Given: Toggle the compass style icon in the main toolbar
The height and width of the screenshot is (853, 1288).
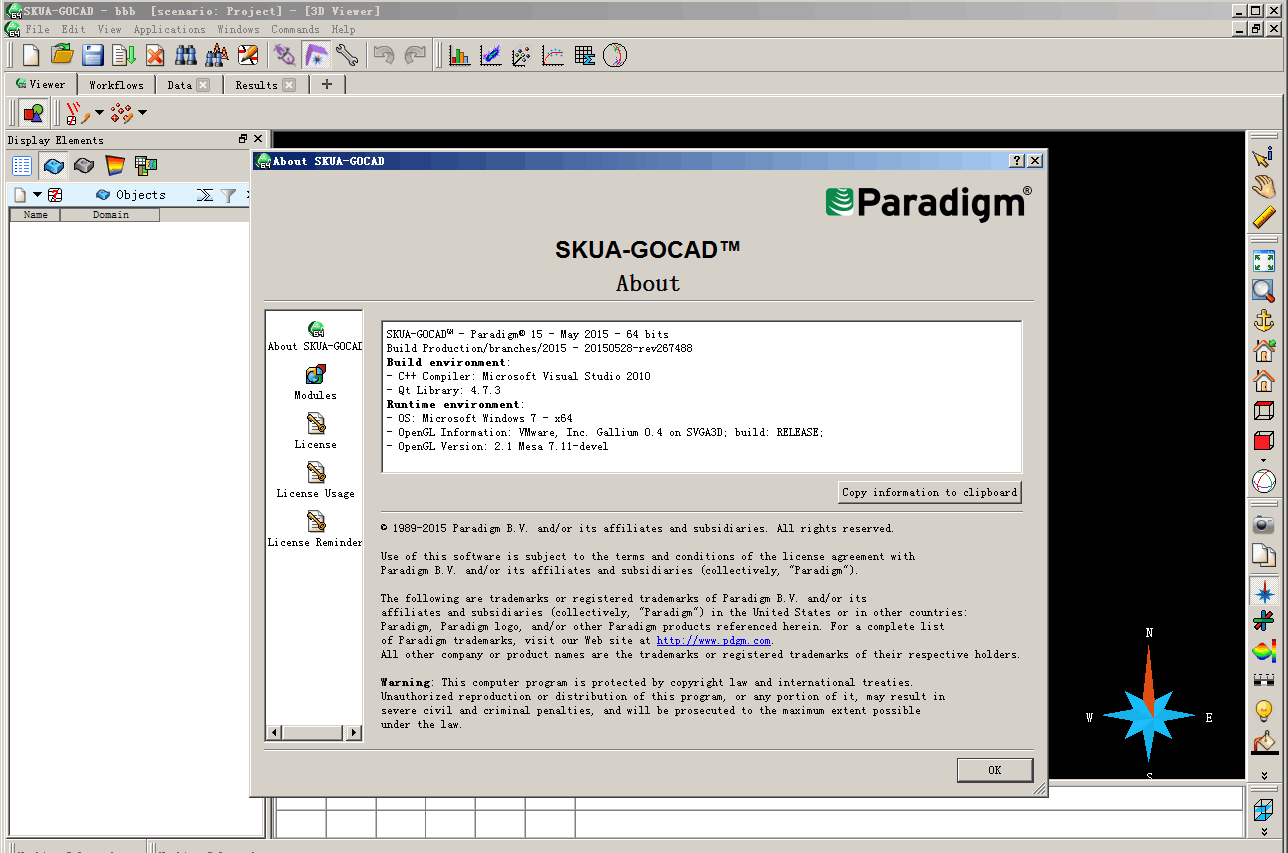Looking at the screenshot, I should pyautogui.click(x=316, y=55).
